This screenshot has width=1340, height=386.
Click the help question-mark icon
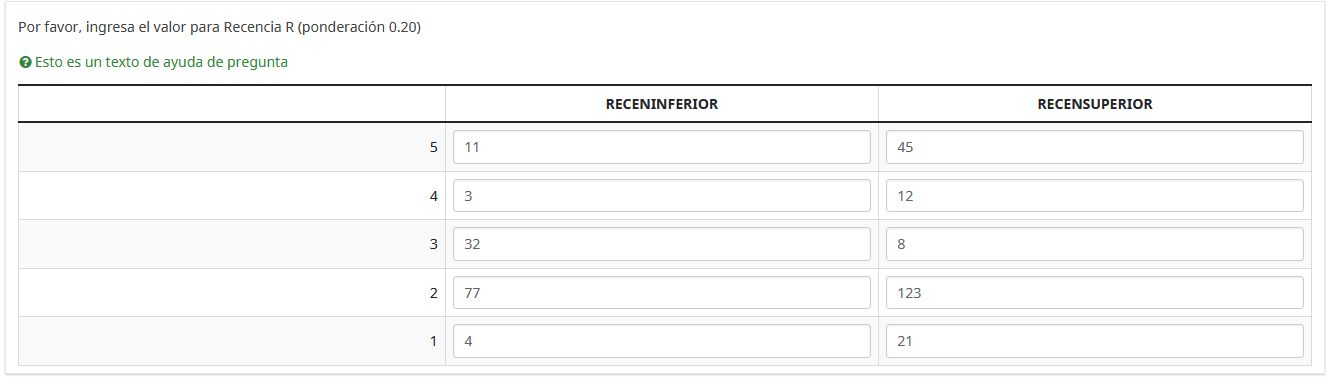tap(25, 62)
